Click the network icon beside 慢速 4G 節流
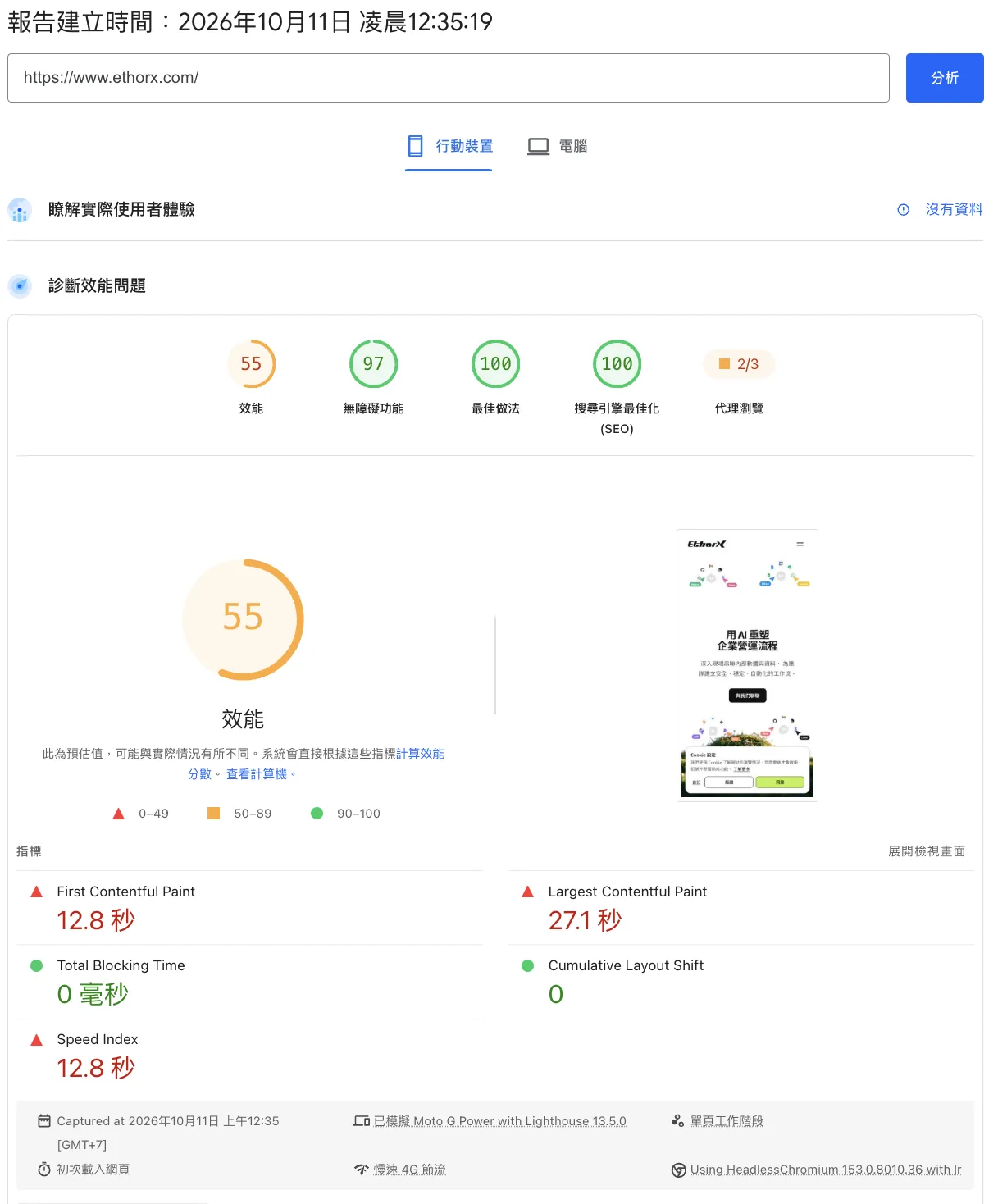The width and height of the screenshot is (998, 1204). coord(362,1170)
